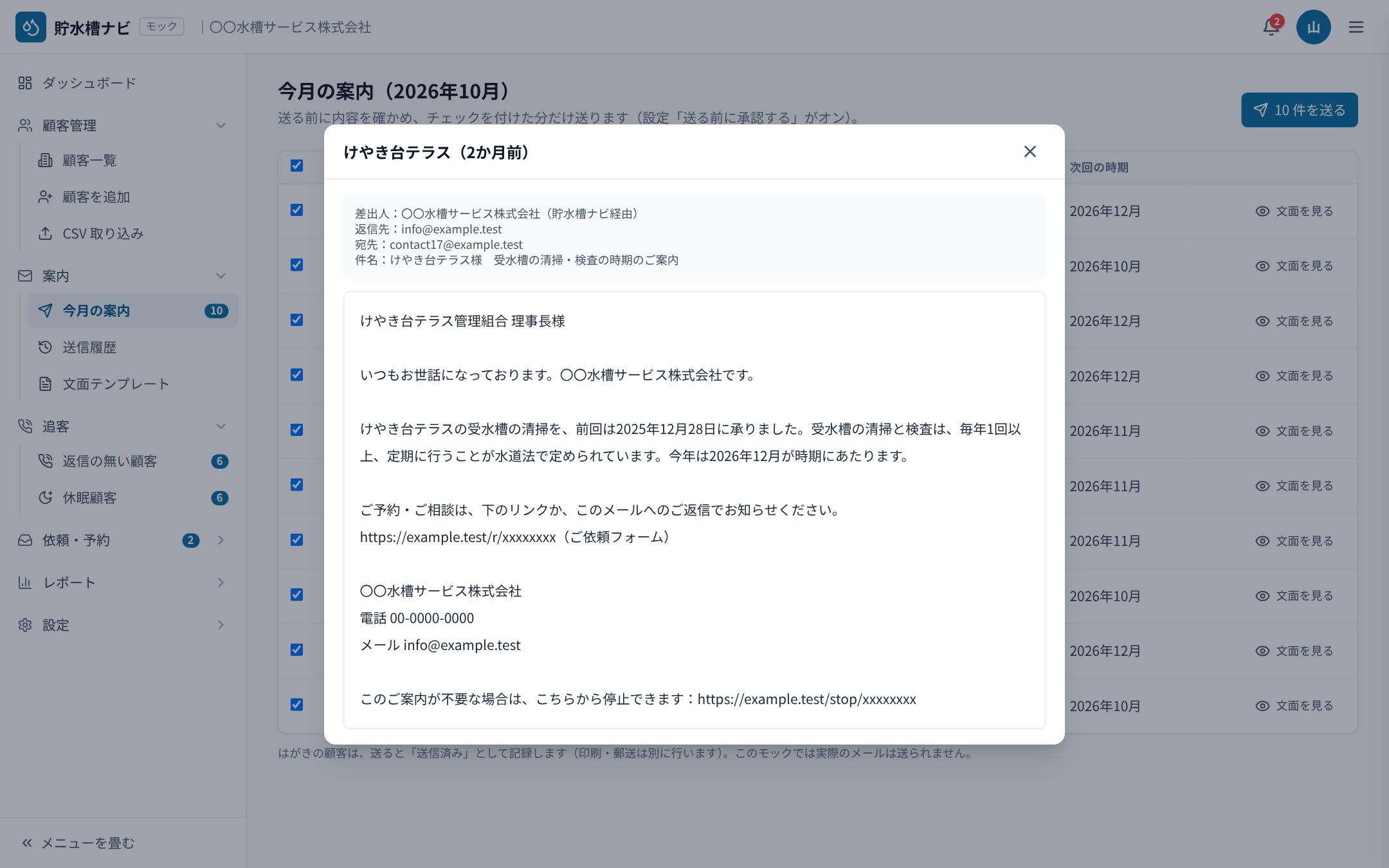This screenshot has width=1389, height=868.
Task: Click 文面を見る eye in first 2026年10月 row
Action: 1294,266
